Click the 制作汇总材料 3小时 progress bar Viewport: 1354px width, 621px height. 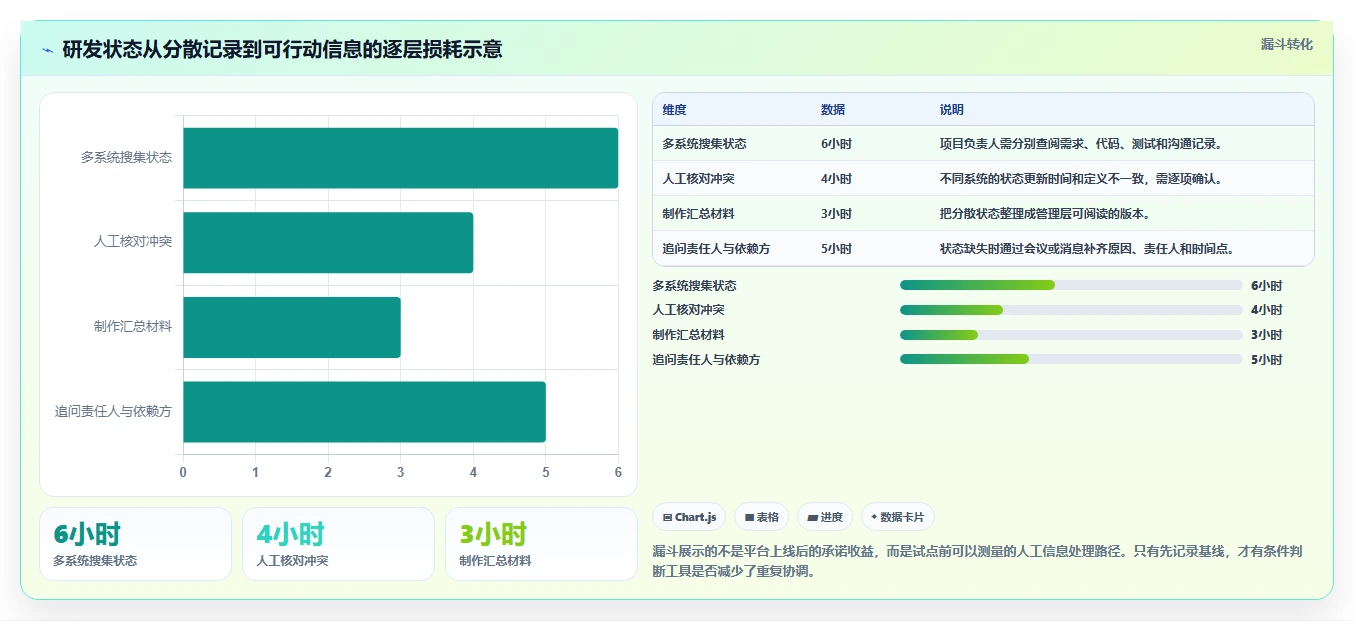tap(1071, 334)
